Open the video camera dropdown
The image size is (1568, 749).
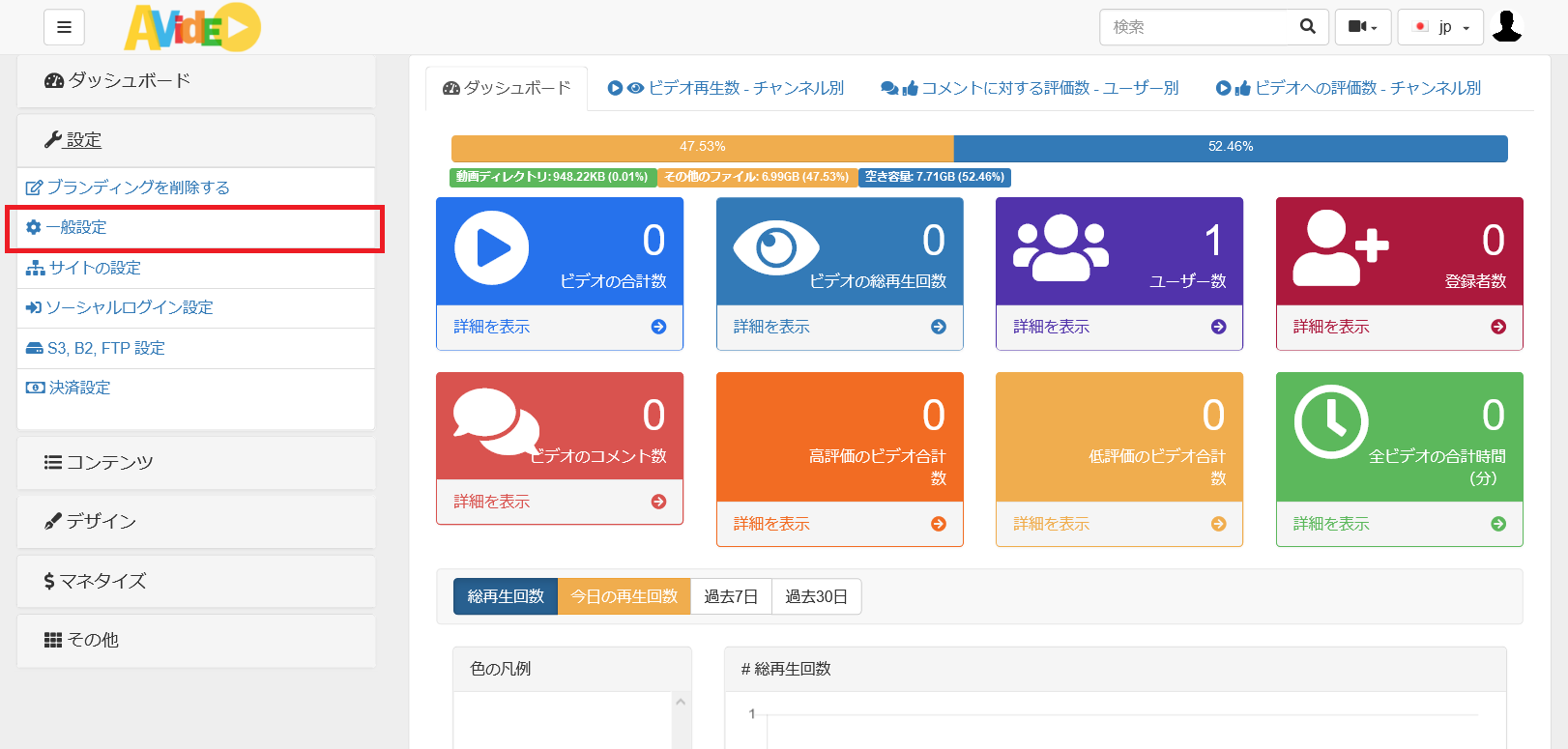point(1363,27)
